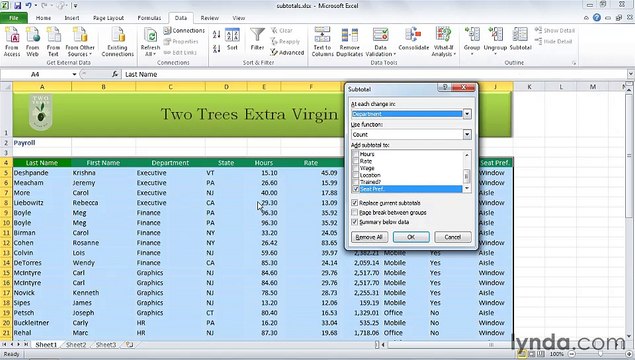Click the insert function fx button
This screenshot has width=635, height=360.
(115, 74)
